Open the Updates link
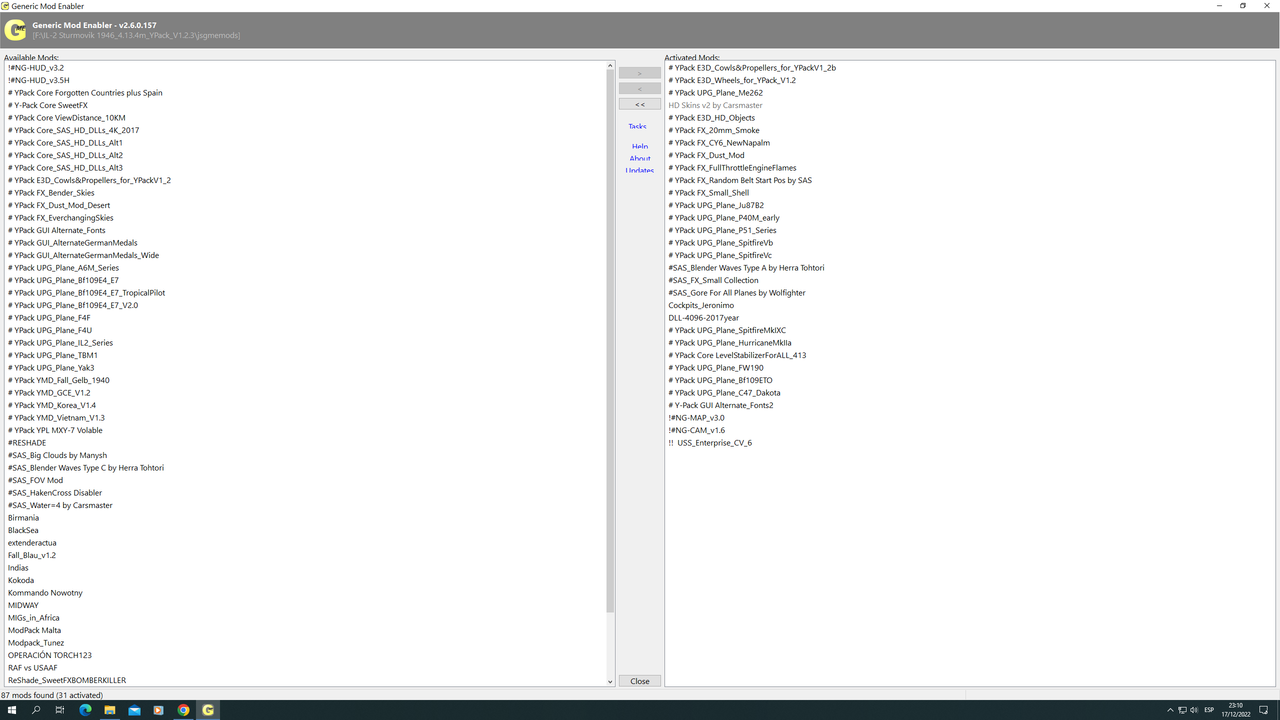 pyautogui.click(x=640, y=171)
